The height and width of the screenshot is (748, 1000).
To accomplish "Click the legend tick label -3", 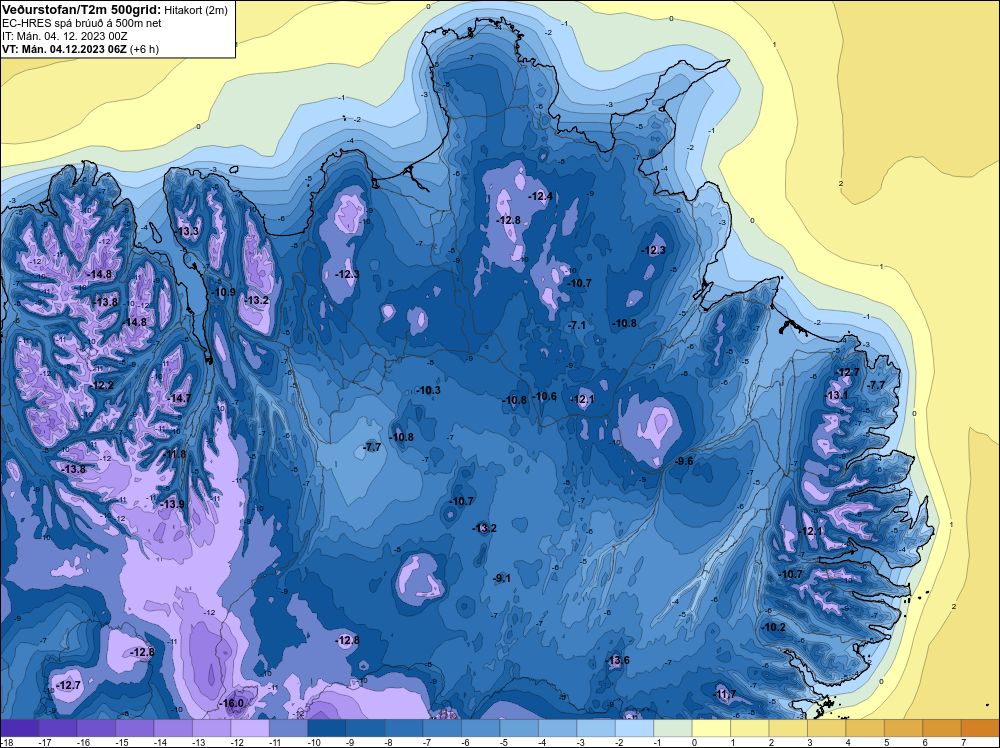I will pyautogui.click(x=582, y=742).
